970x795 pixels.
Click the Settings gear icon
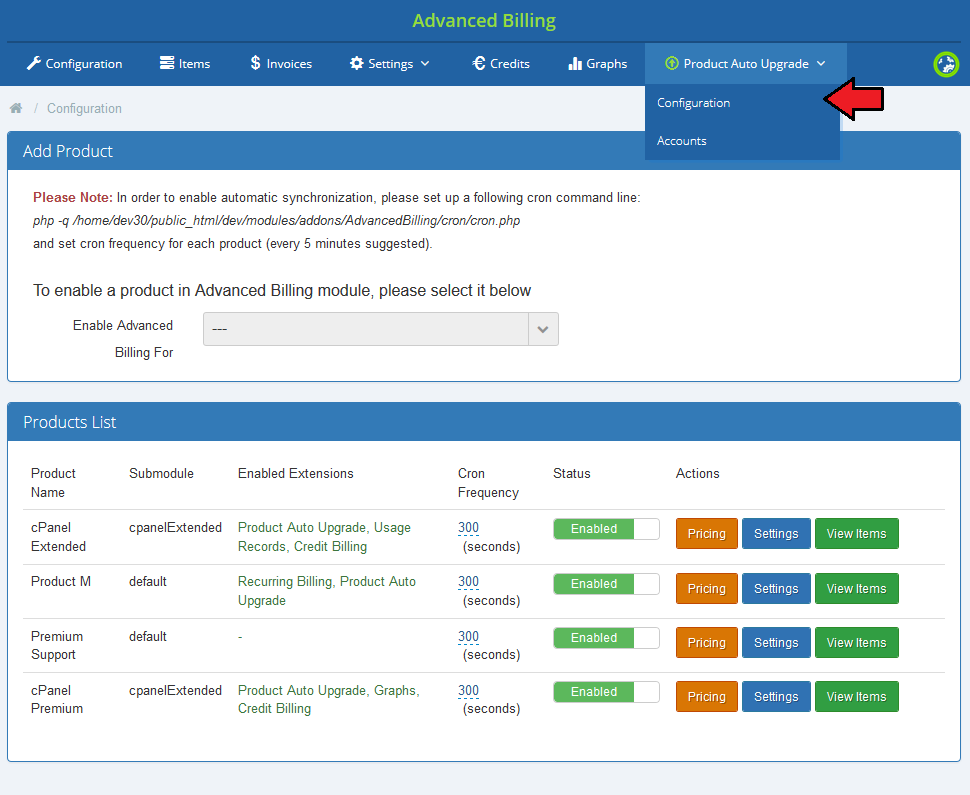coord(356,63)
